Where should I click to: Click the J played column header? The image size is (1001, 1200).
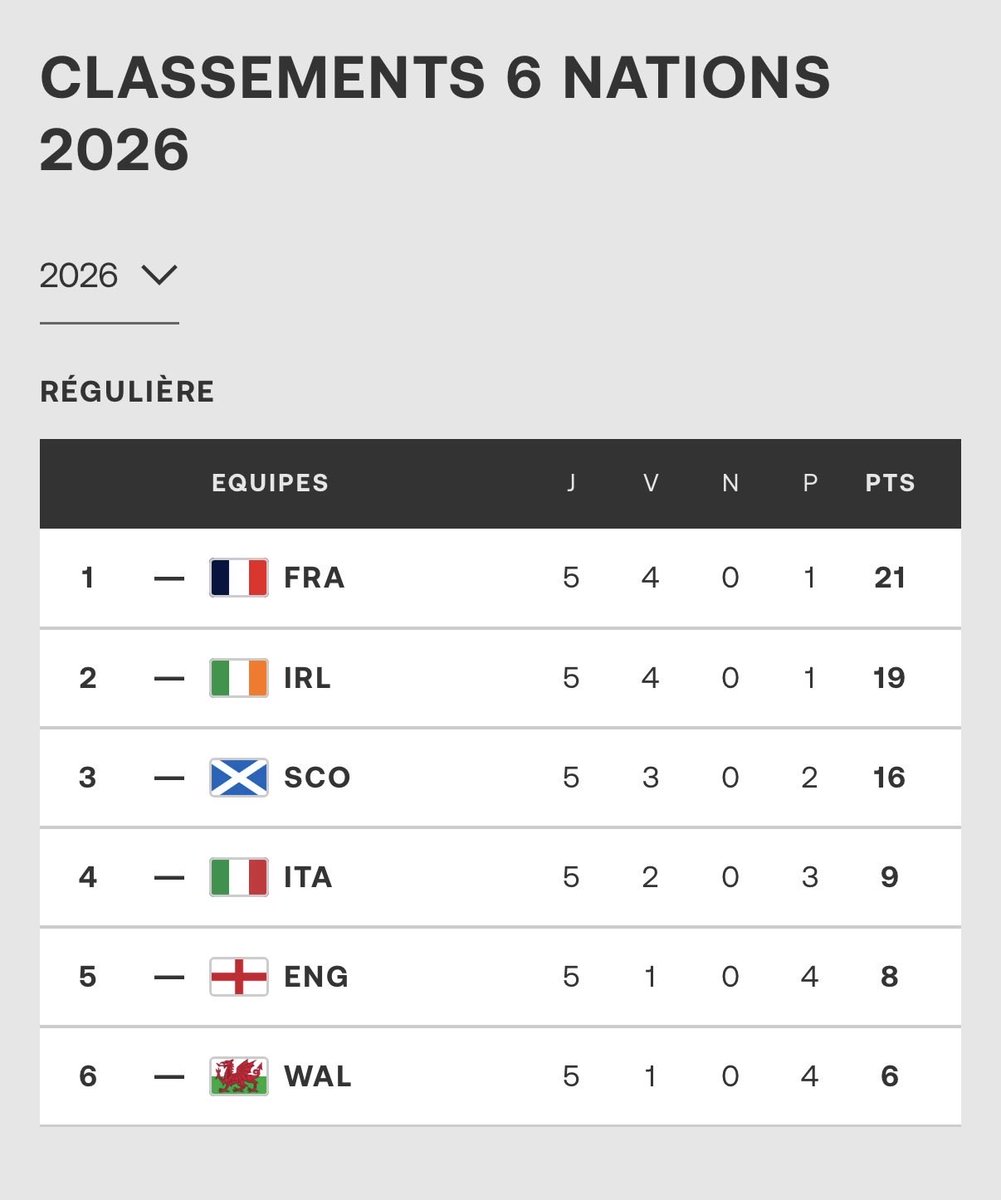click(571, 483)
